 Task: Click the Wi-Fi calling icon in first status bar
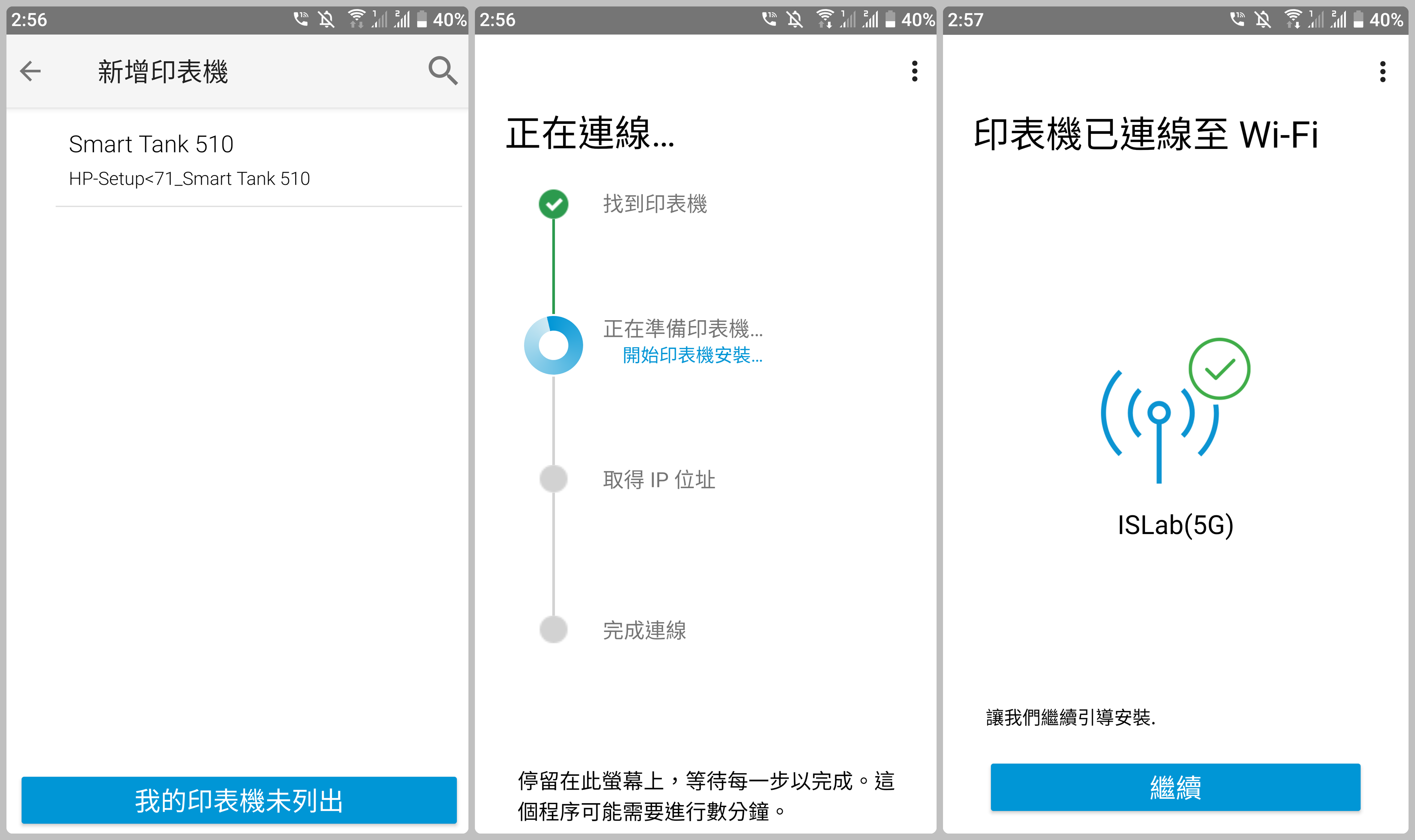[x=300, y=19]
